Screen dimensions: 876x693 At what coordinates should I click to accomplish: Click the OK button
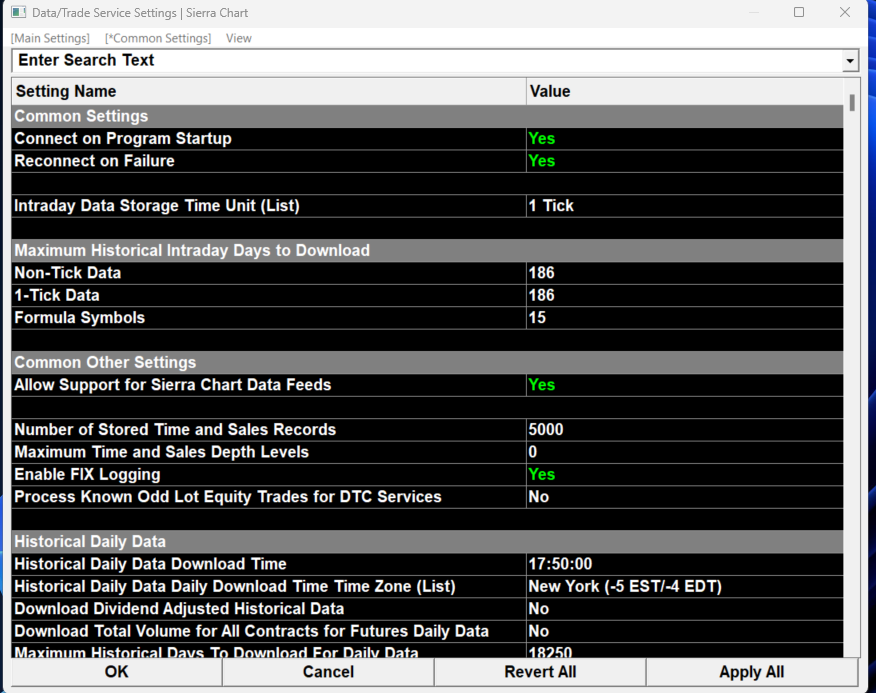click(x=116, y=671)
